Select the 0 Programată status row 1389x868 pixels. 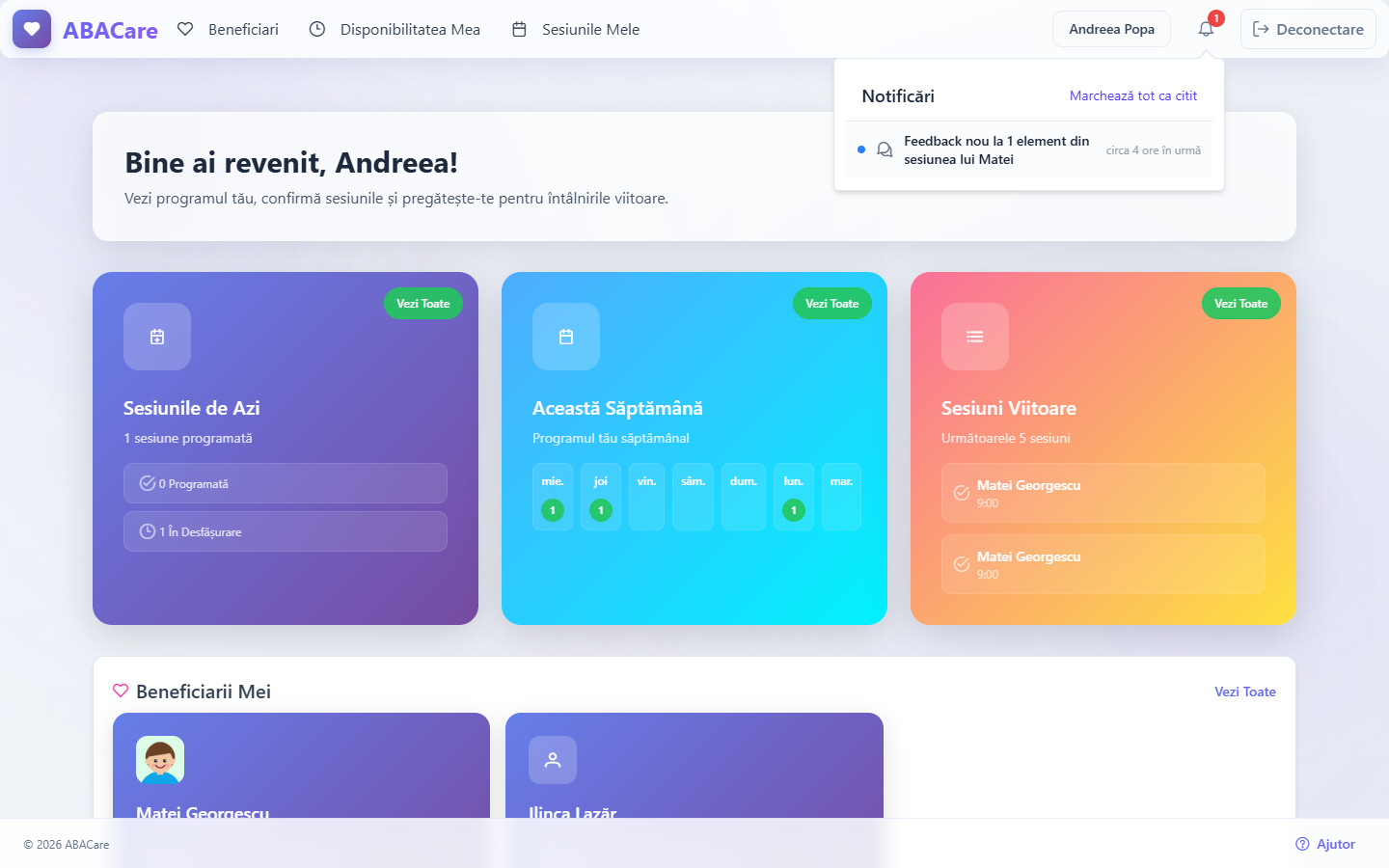[x=286, y=483]
